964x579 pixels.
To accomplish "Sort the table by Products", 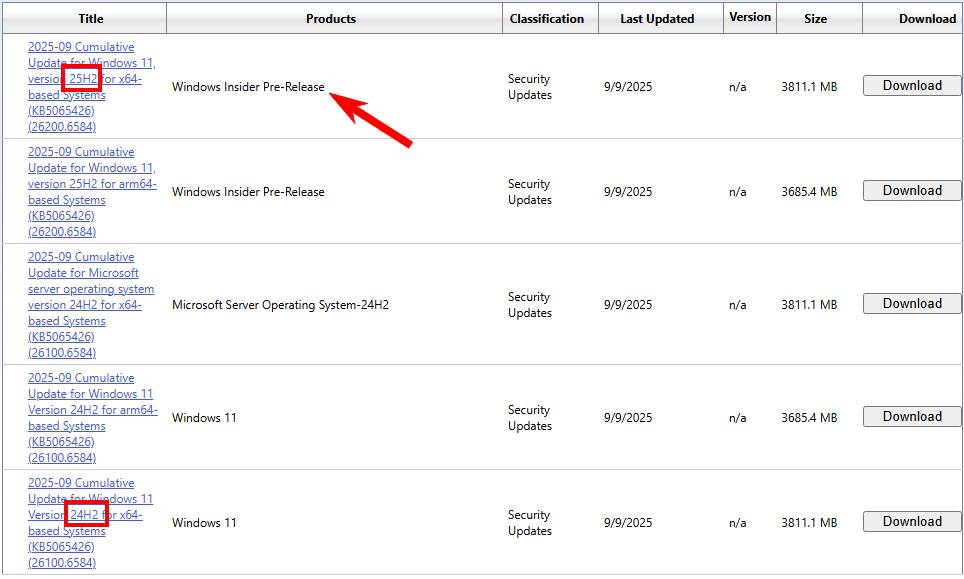I will 331,18.
